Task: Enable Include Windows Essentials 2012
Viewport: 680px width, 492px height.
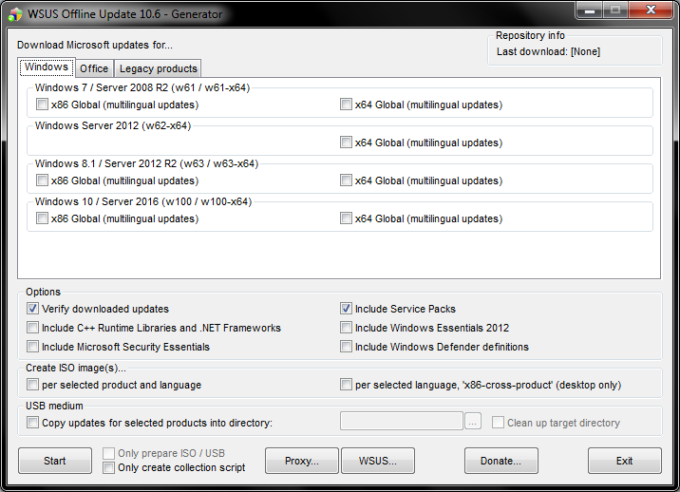Action: [346, 328]
